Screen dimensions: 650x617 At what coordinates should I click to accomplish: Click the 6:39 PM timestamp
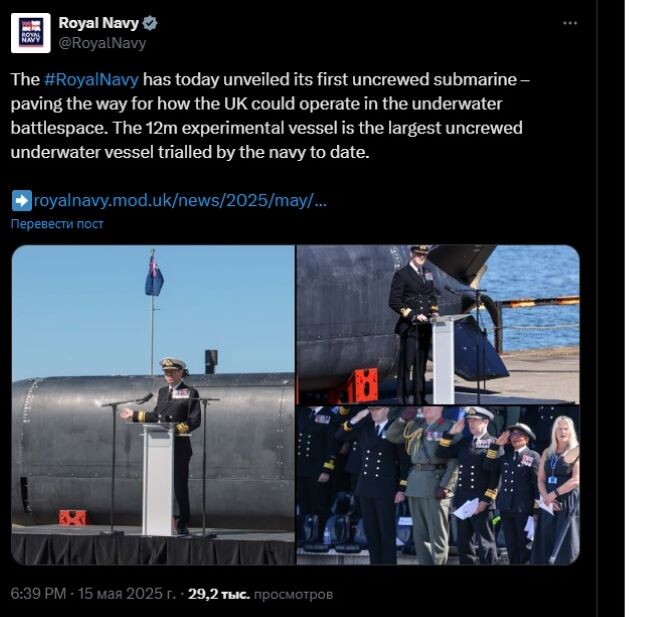tap(38, 594)
